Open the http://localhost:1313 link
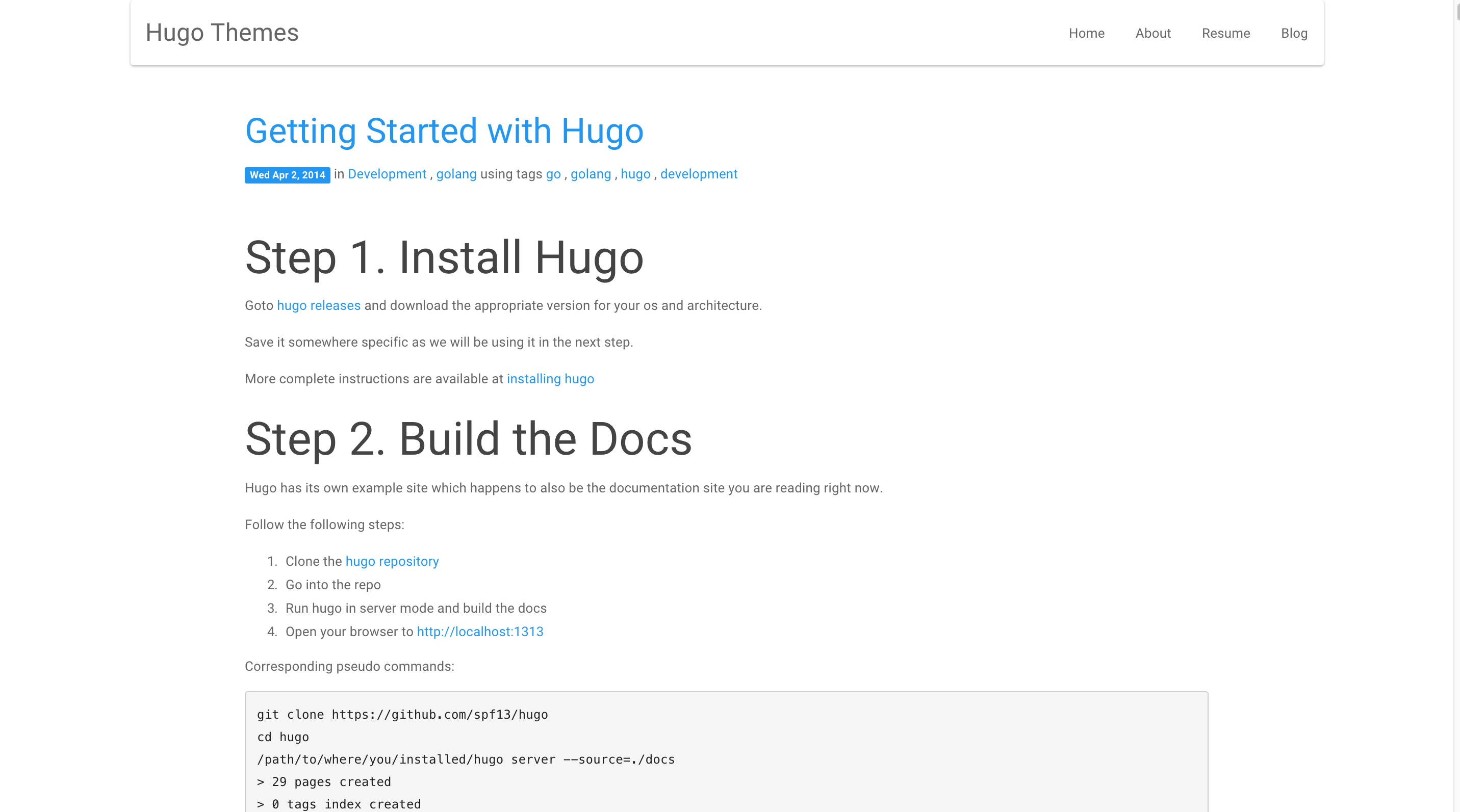Viewport: 1460px width, 812px height. point(479,631)
